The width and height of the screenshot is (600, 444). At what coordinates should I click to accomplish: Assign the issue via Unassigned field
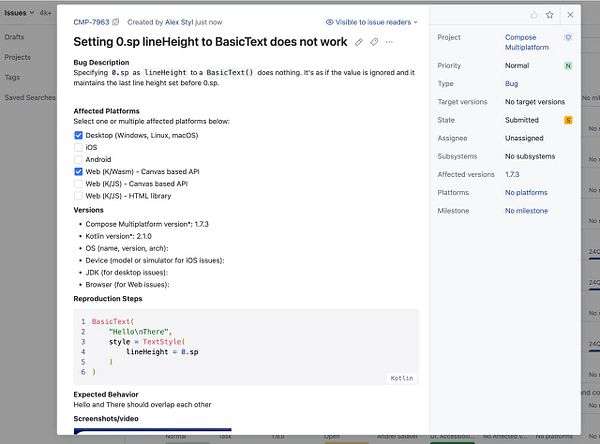524,138
